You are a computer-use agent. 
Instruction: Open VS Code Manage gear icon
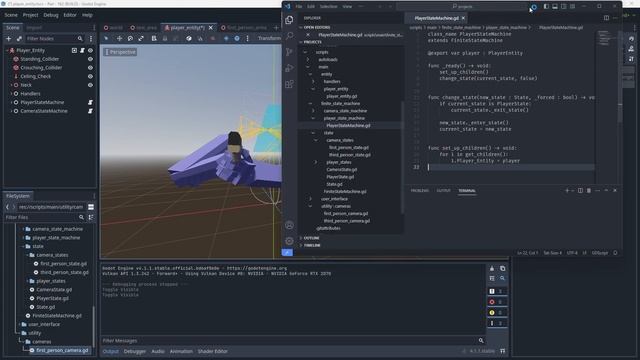point(289,241)
